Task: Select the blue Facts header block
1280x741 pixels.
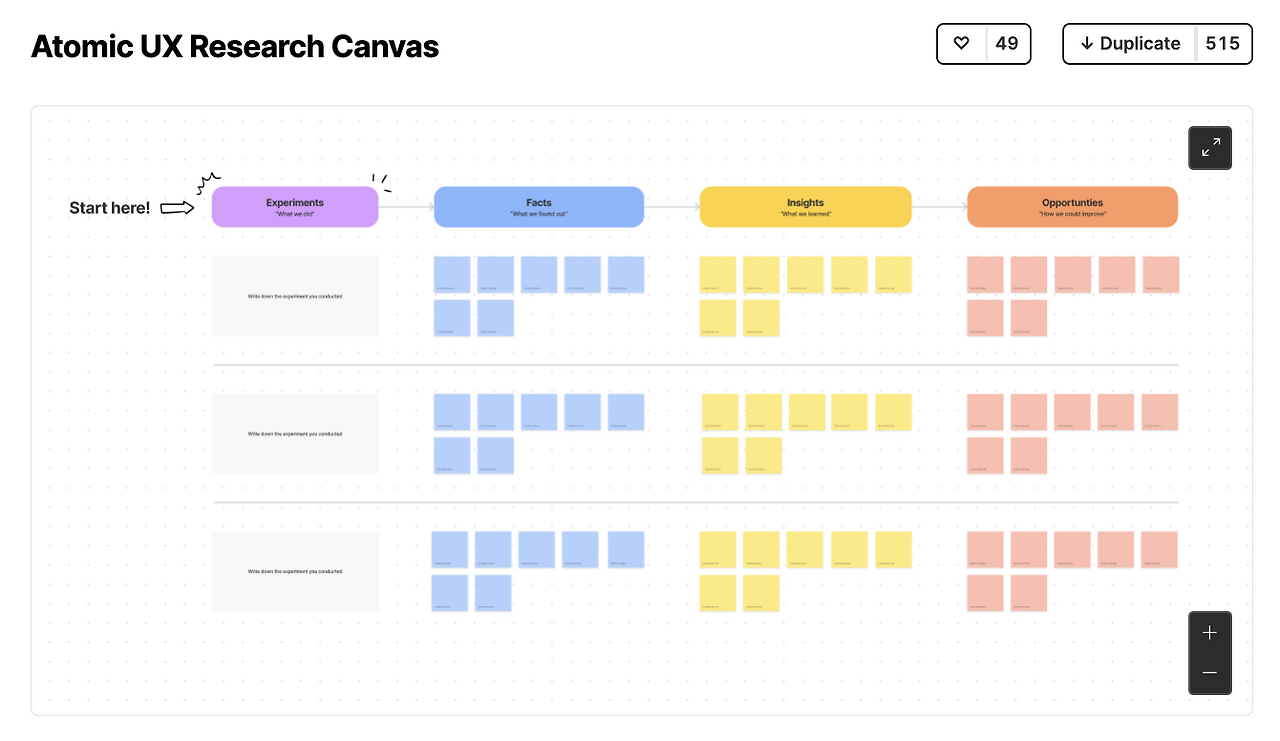Action: (x=538, y=207)
